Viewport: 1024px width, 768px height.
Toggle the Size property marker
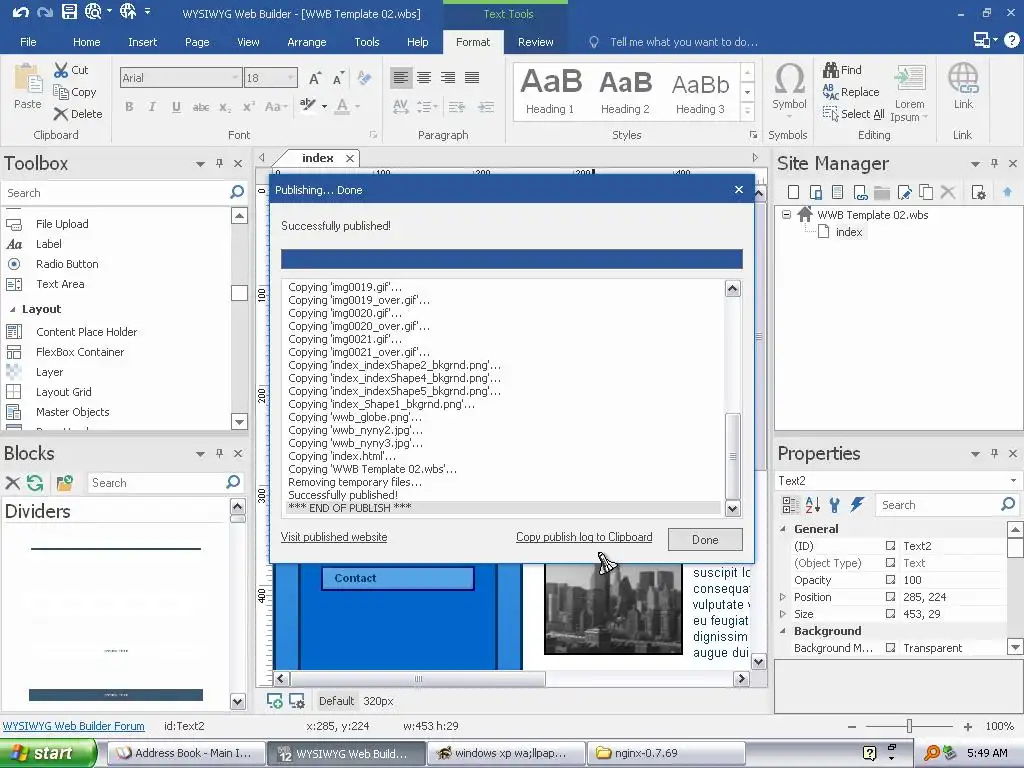pyautogui.click(x=890, y=613)
